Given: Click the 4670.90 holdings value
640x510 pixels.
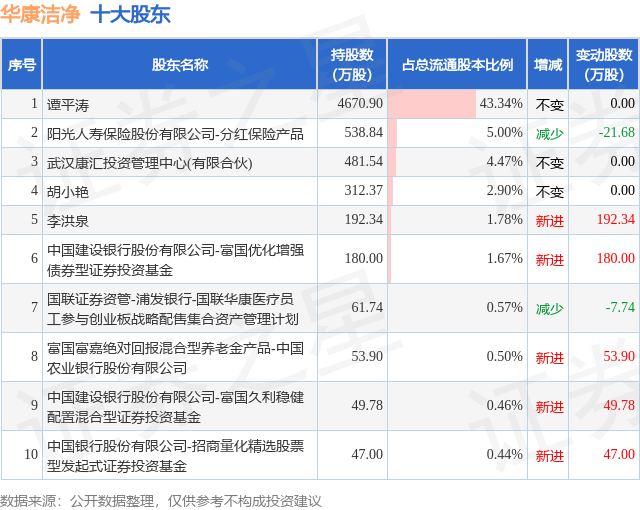Looking at the screenshot, I should [360, 103].
